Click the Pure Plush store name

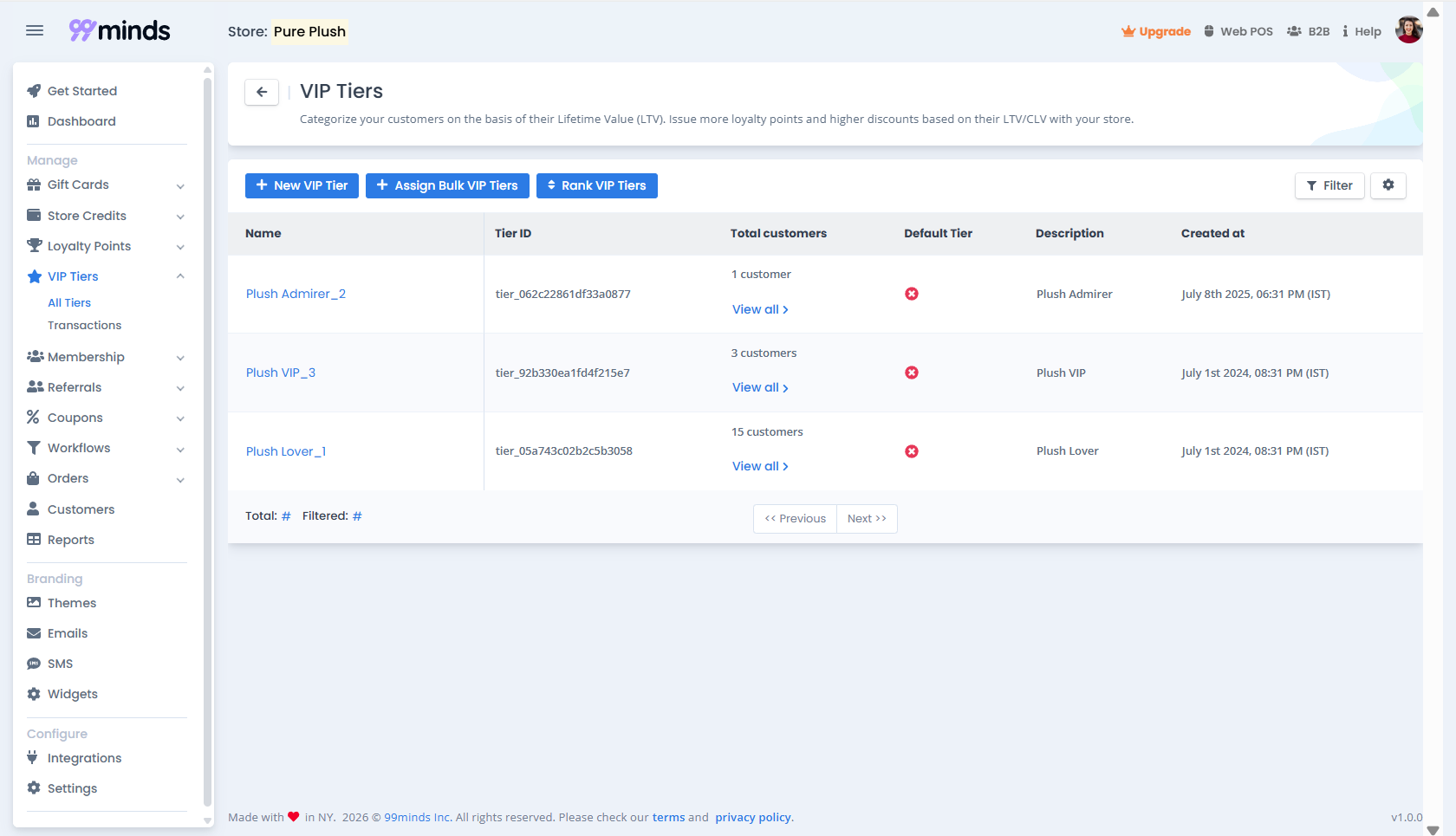coord(309,31)
